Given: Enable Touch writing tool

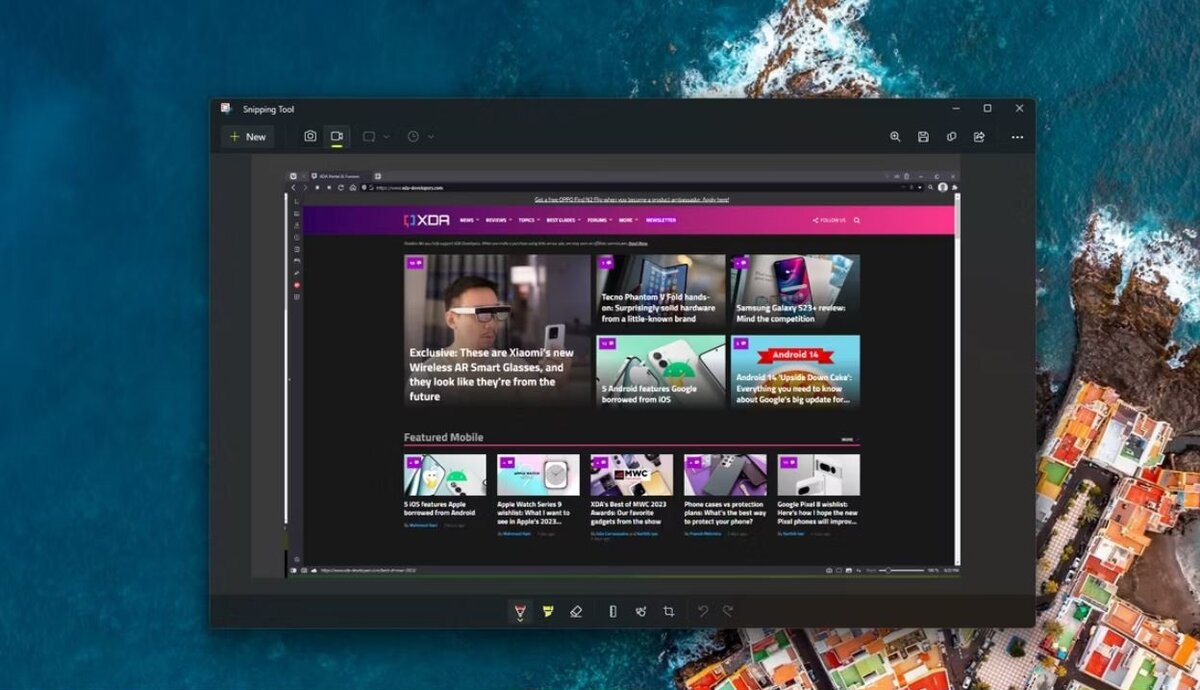Looking at the screenshot, I should pos(641,611).
